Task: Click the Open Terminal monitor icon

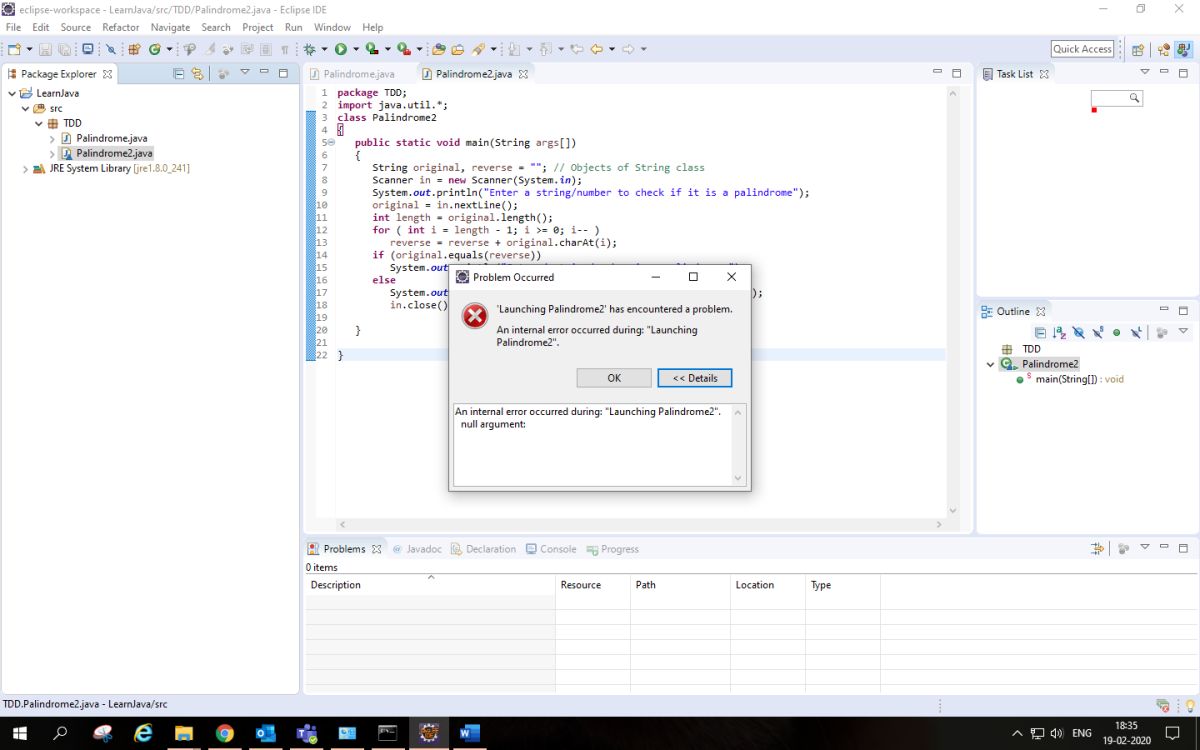Action: pyautogui.click(x=87, y=49)
